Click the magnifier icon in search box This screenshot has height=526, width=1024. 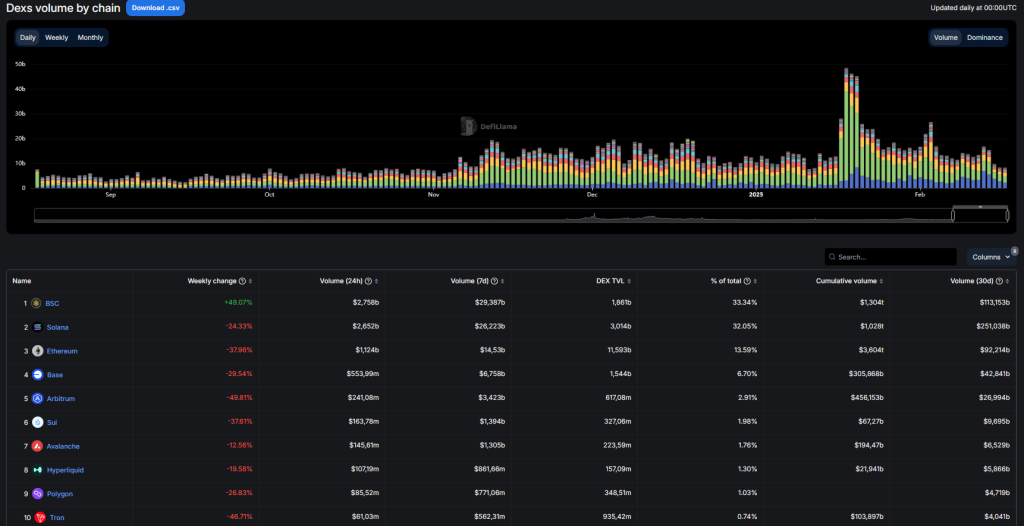coord(832,257)
